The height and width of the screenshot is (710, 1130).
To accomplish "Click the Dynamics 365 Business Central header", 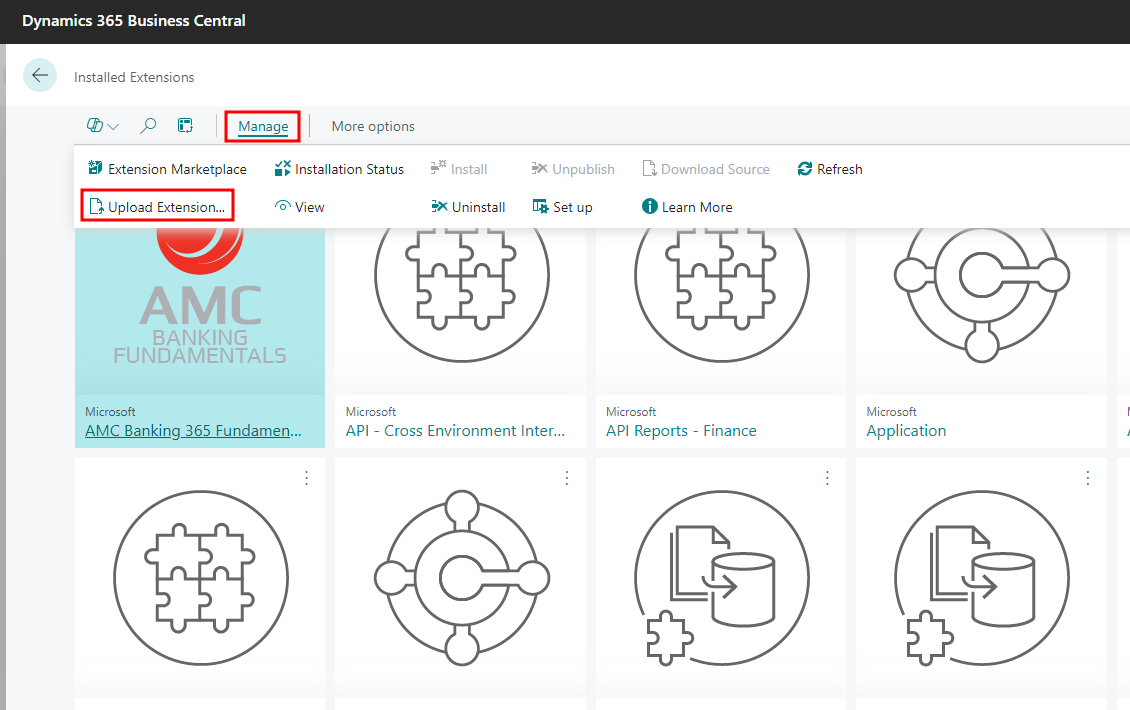I will click(x=133, y=21).
